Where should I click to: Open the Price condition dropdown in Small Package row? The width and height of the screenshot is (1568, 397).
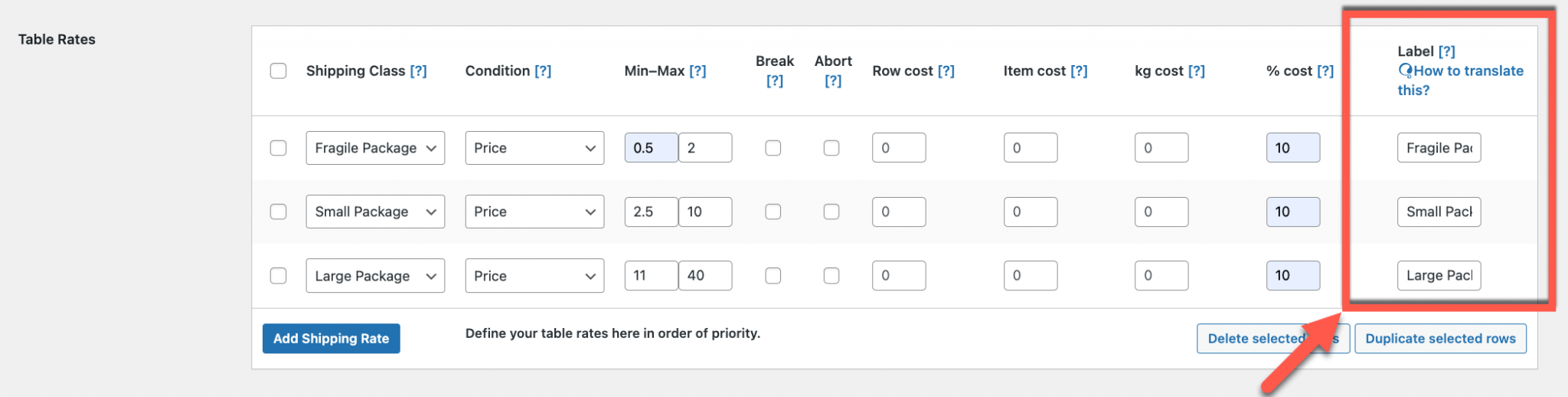(x=534, y=212)
